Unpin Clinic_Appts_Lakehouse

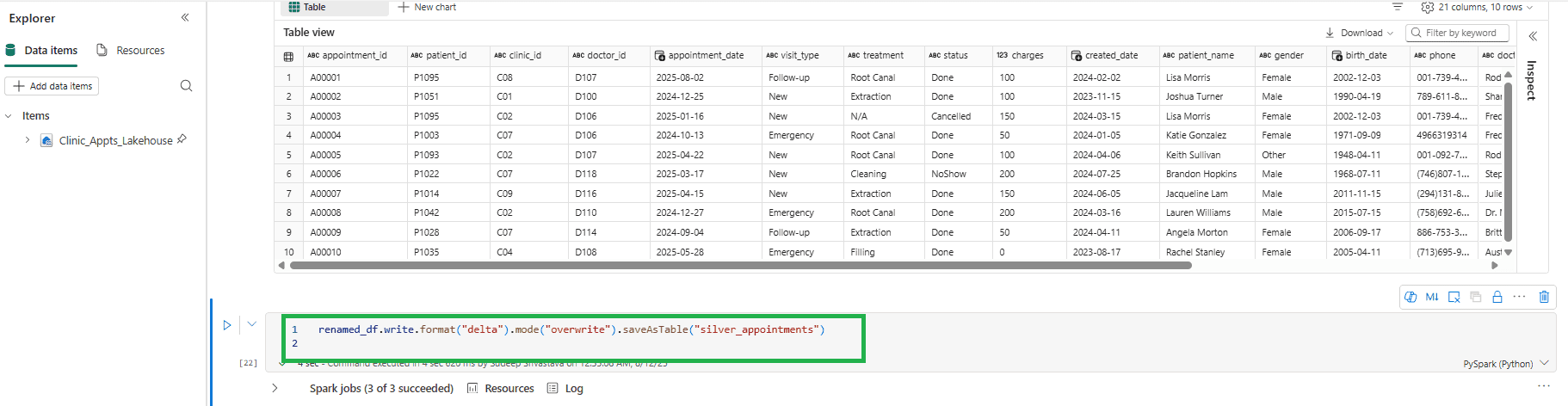(x=182, y=139)
